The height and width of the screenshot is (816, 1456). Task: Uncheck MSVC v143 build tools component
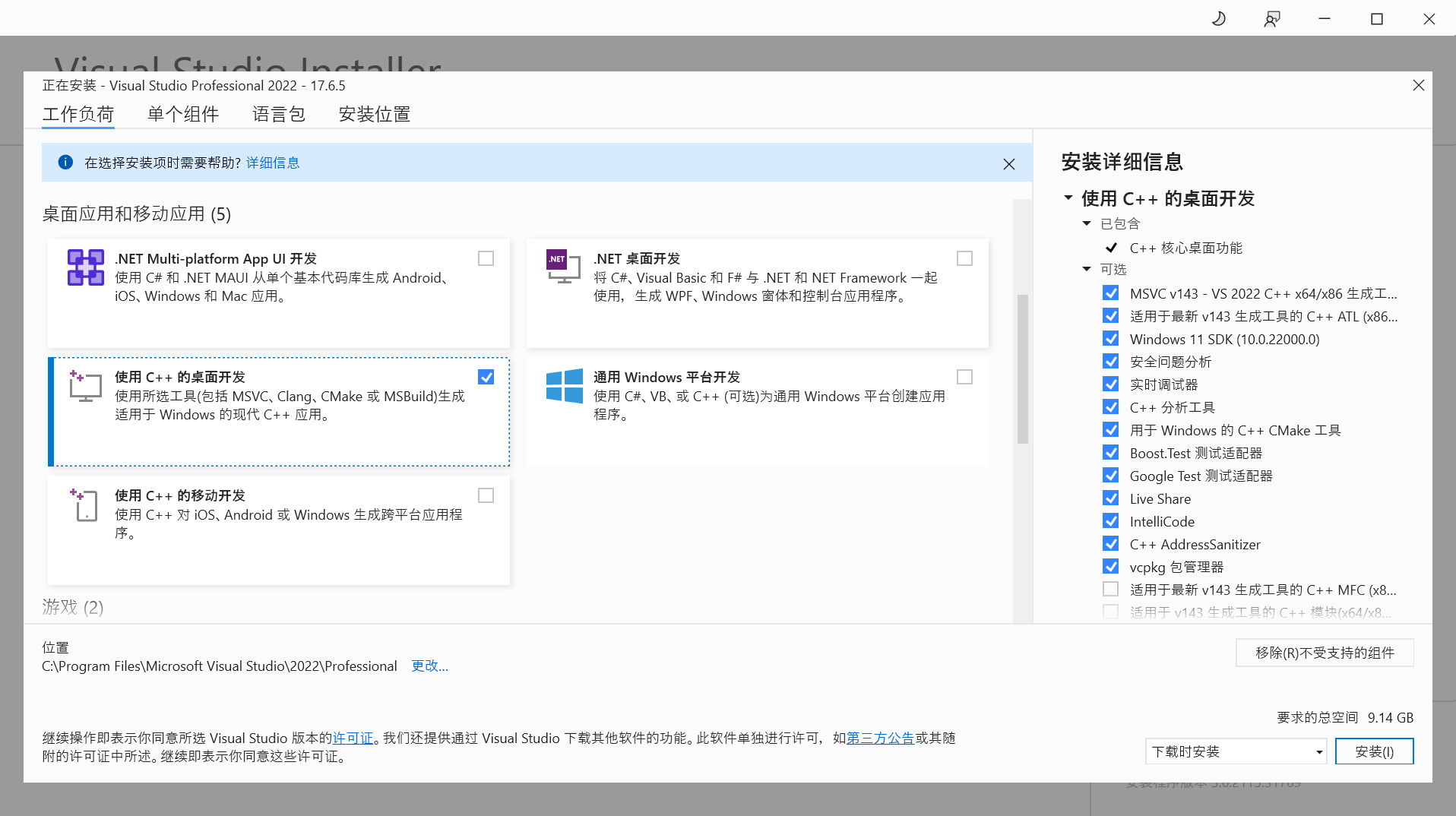pos(1110,293)
